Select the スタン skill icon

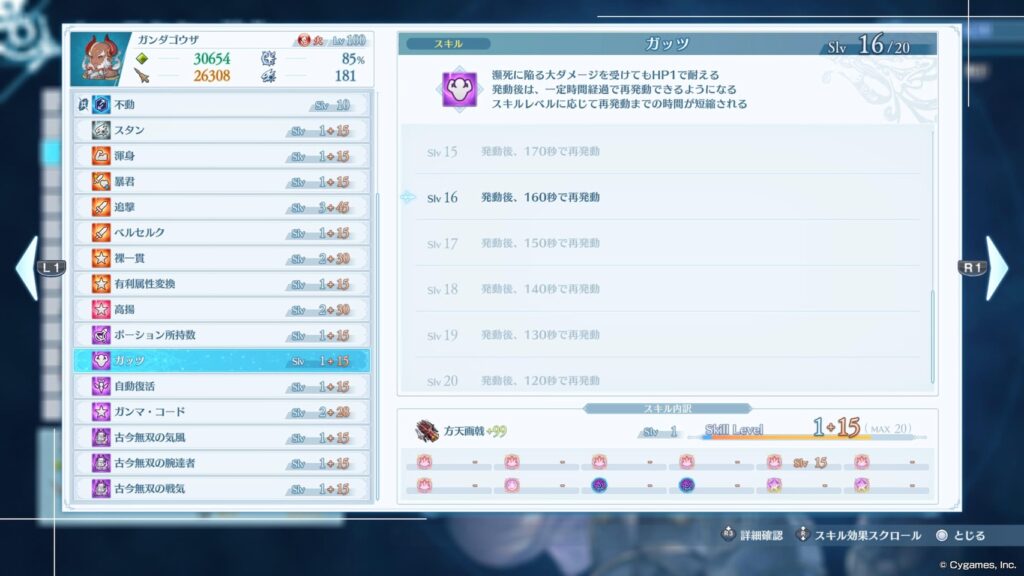101,130
